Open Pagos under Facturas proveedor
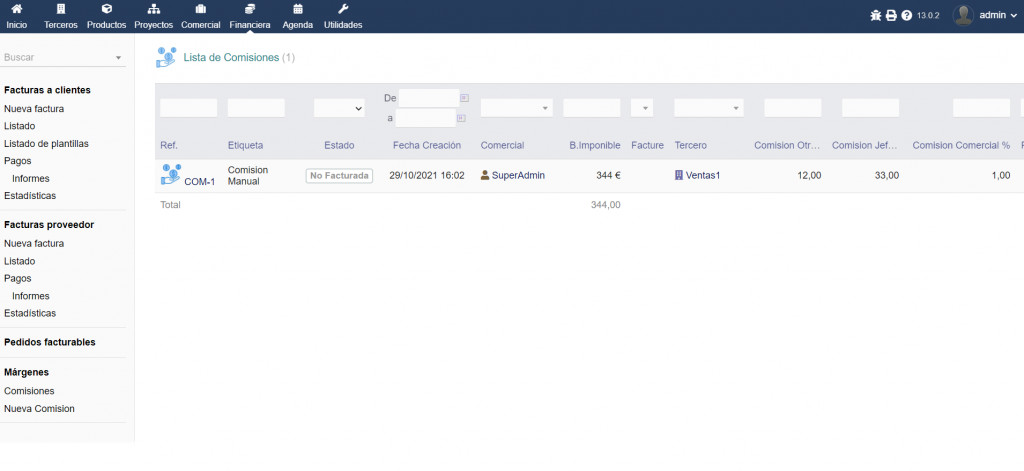Viewport: 1024px width, 471px height. tap(18, 278)
